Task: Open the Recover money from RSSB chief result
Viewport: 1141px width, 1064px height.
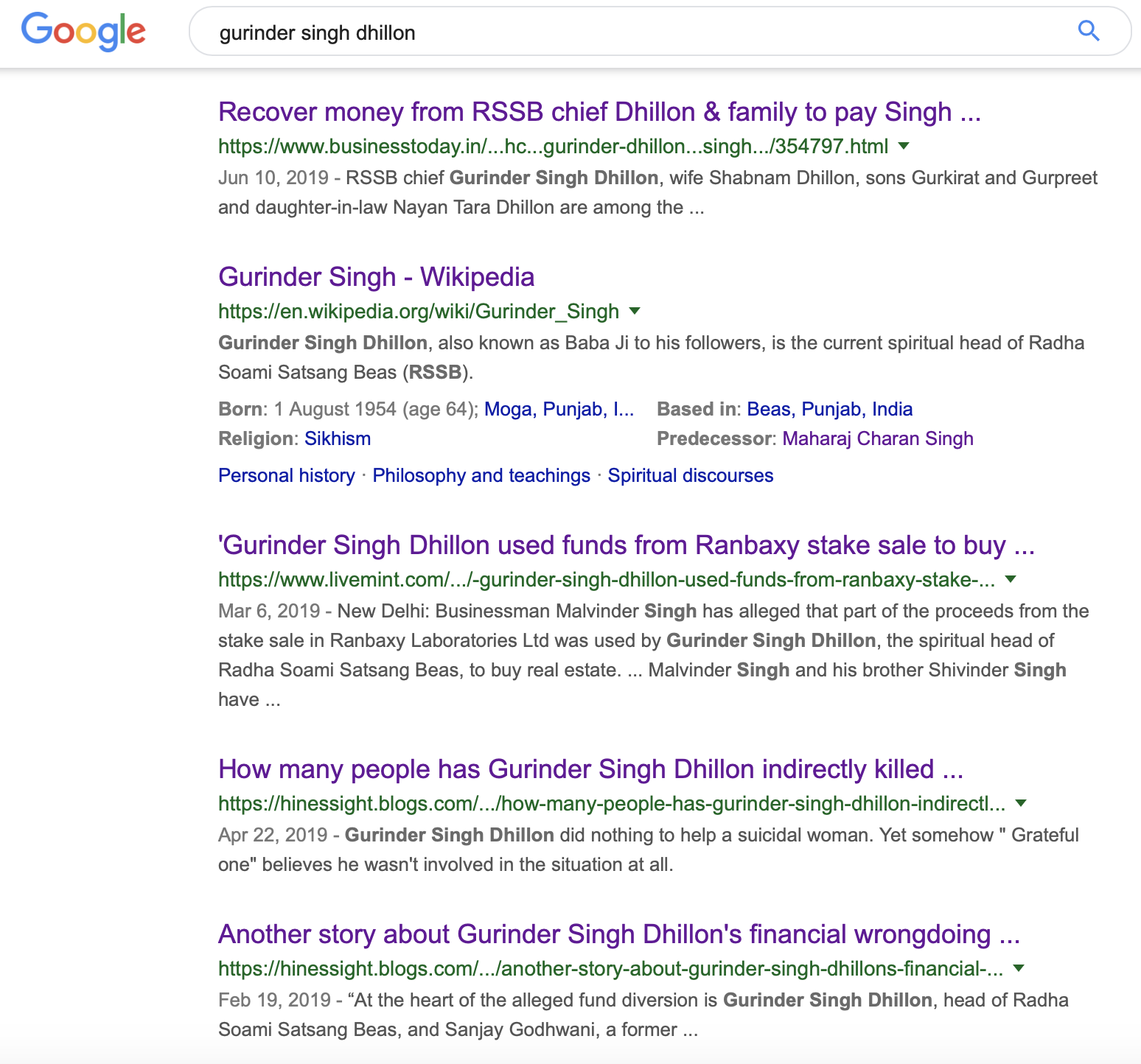Action: [599, 112]
